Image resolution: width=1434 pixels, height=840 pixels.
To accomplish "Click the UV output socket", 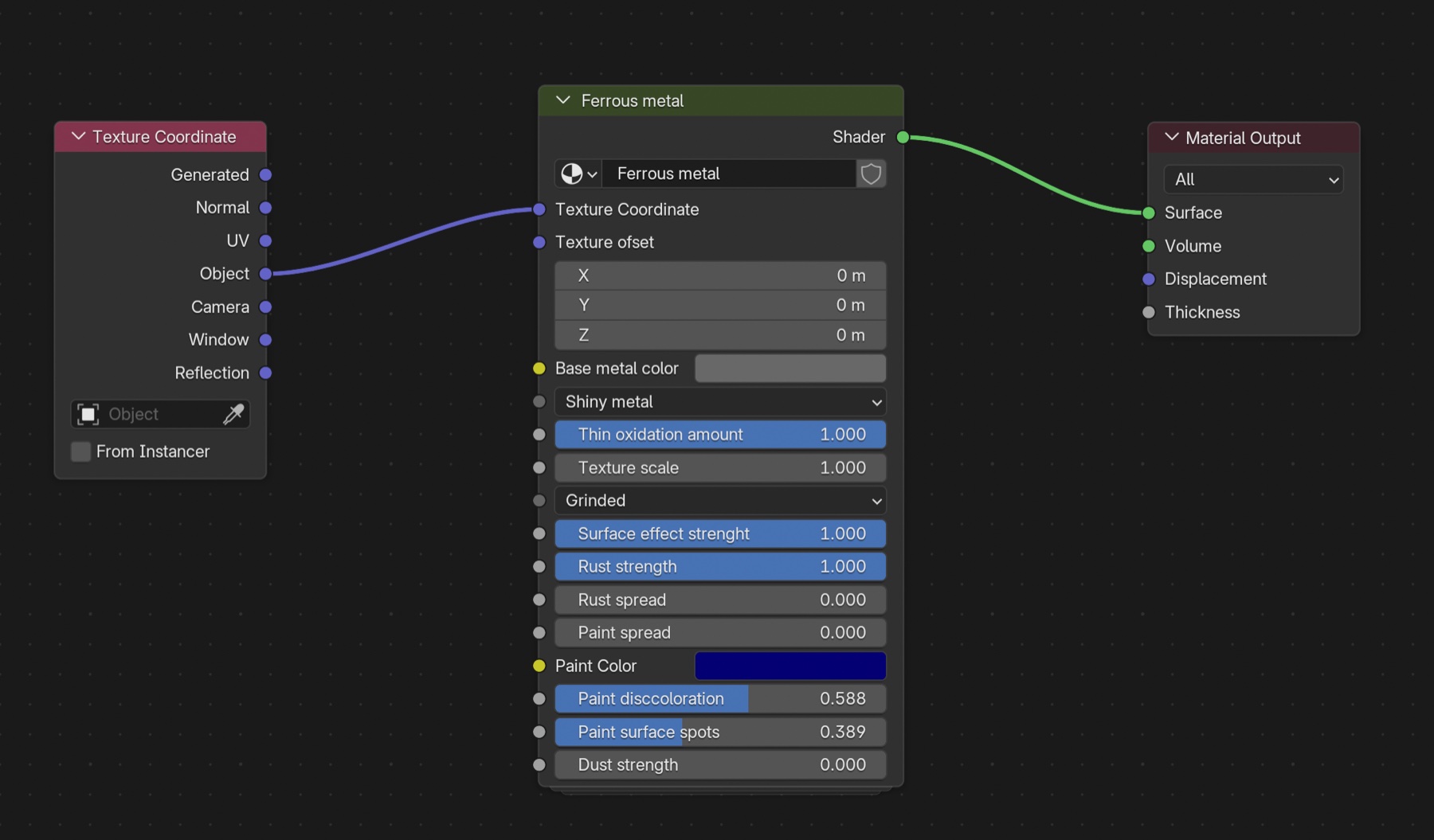I will click(266, 240).
